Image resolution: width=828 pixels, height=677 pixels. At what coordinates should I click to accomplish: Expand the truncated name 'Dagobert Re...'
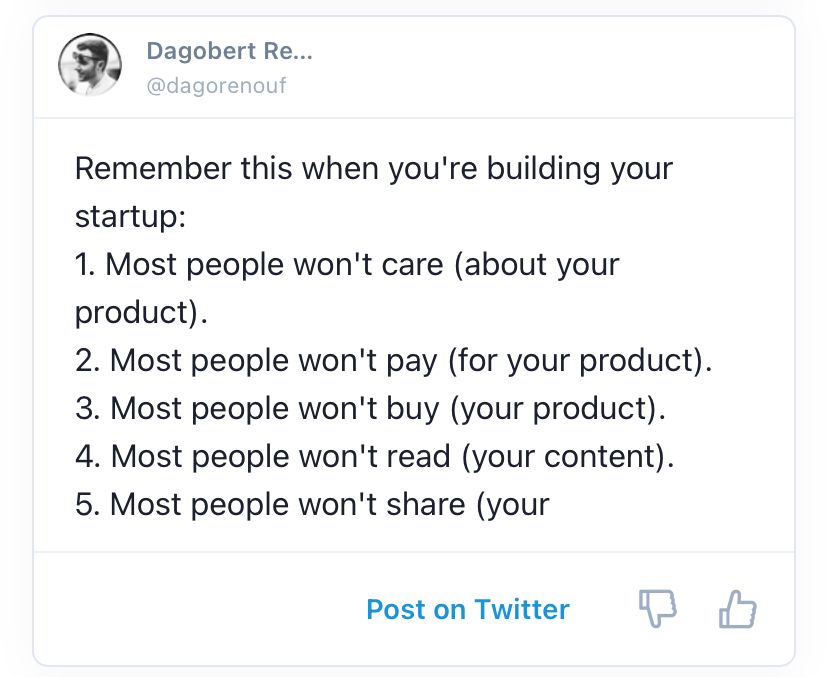(x=230, y=52)
